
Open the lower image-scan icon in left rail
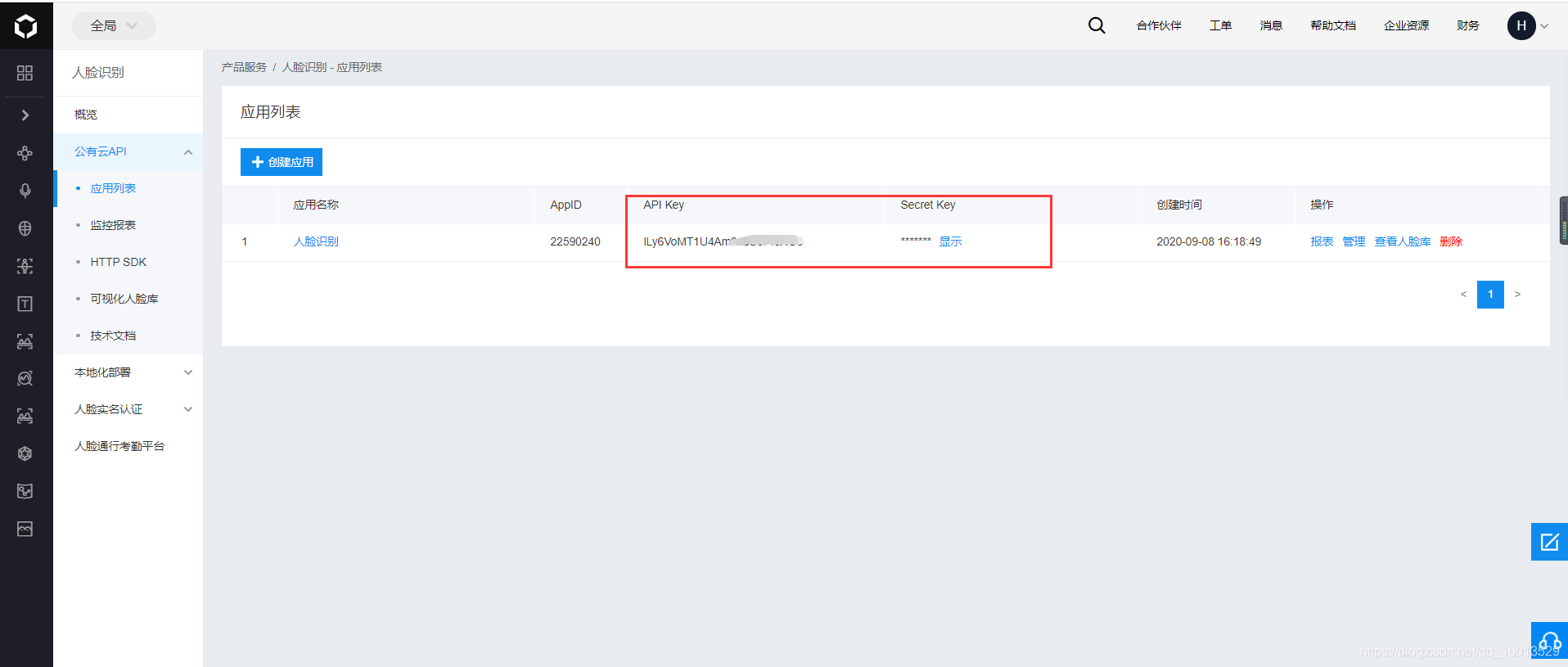tap(25, 416)
